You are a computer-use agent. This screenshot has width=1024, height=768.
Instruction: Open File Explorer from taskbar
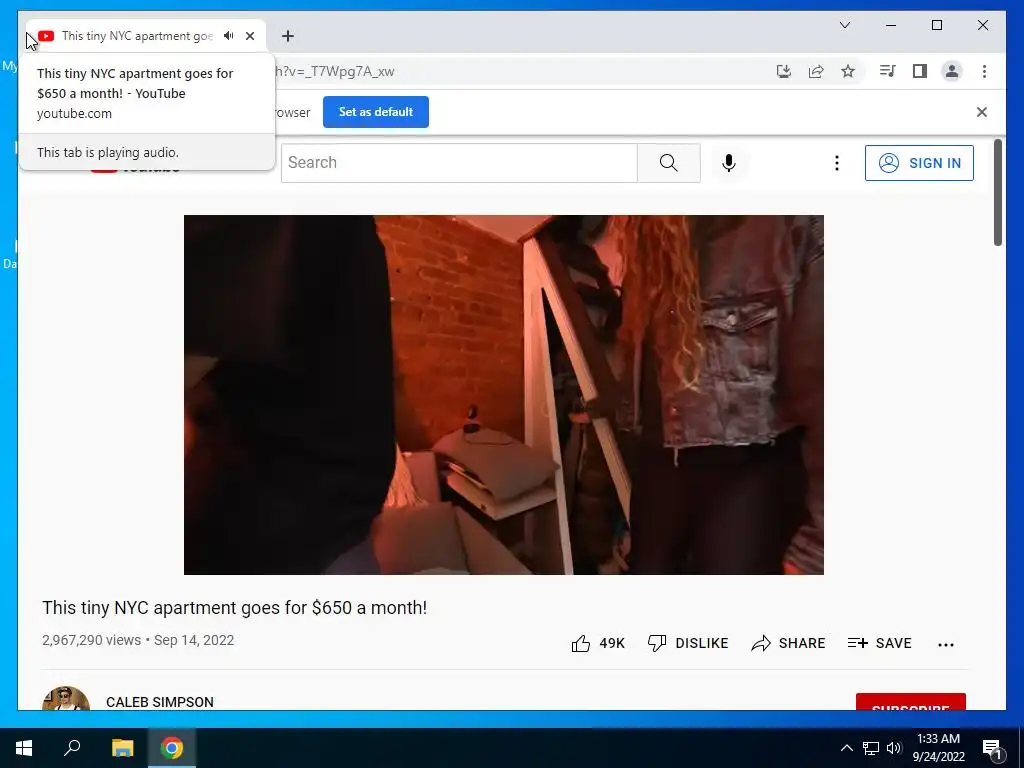(x=122, y=748)
